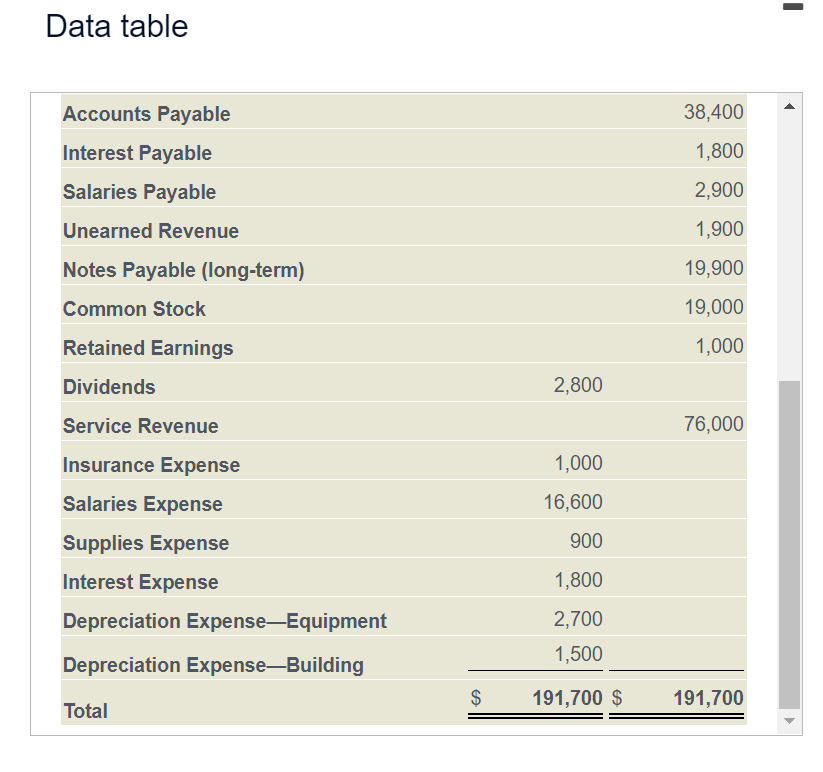Click the Interest Expense value 1,800
Viewport: 823px width, 772px height.
pos(580,581)
